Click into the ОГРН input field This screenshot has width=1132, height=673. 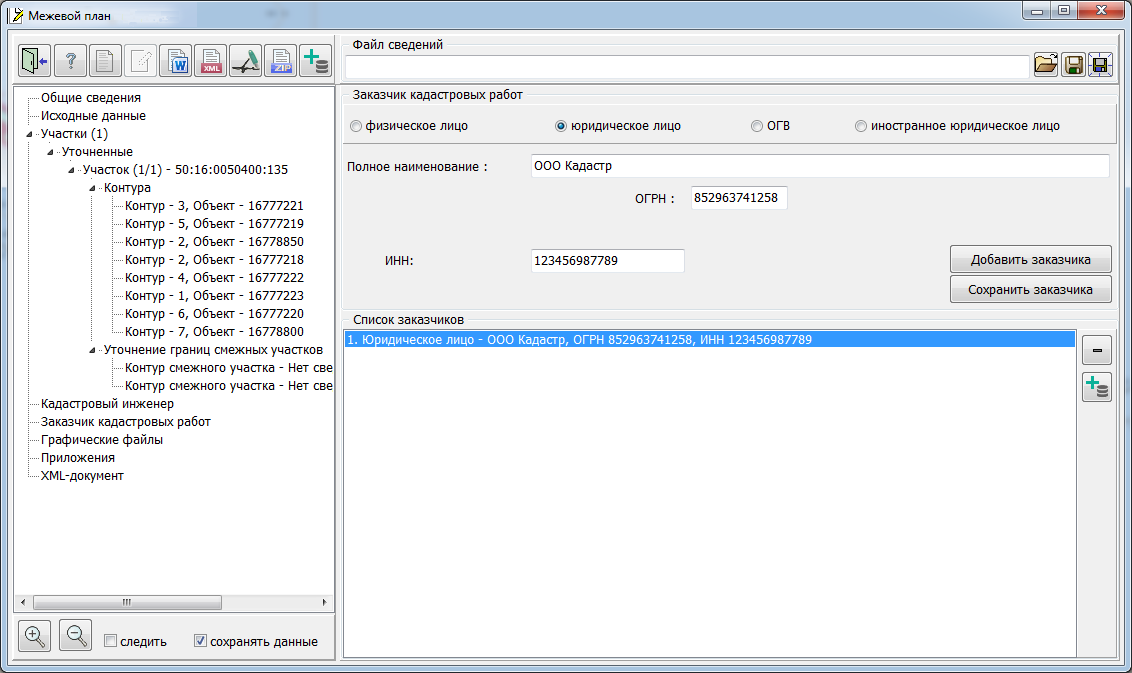[x=738, y=198]
